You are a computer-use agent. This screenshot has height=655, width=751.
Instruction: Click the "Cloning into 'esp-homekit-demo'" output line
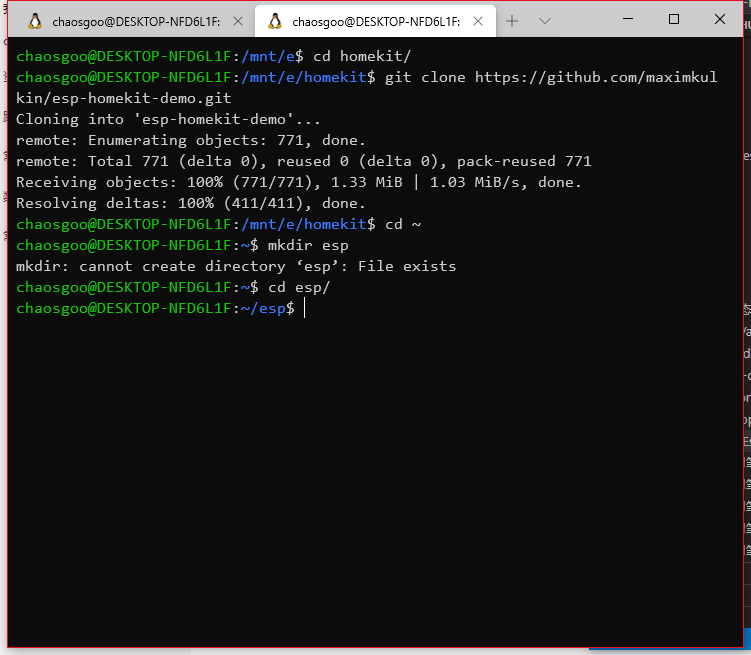pos(168,119)
